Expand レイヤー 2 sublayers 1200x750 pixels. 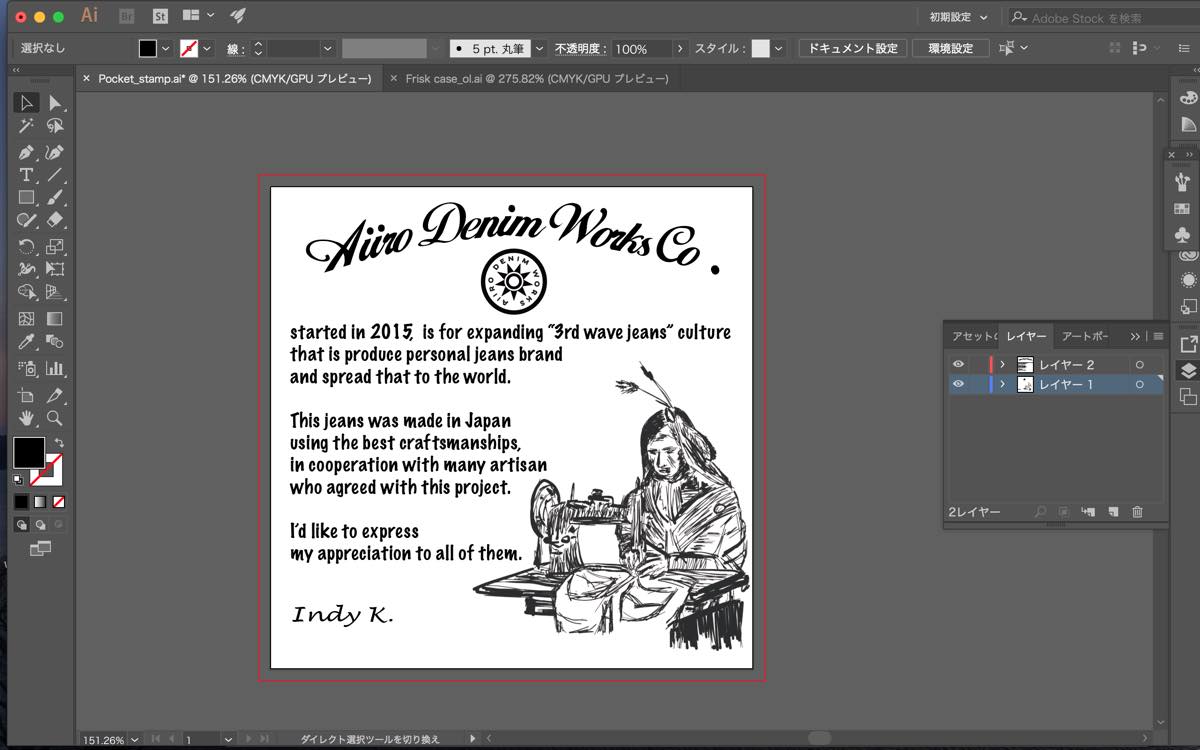1003,365
